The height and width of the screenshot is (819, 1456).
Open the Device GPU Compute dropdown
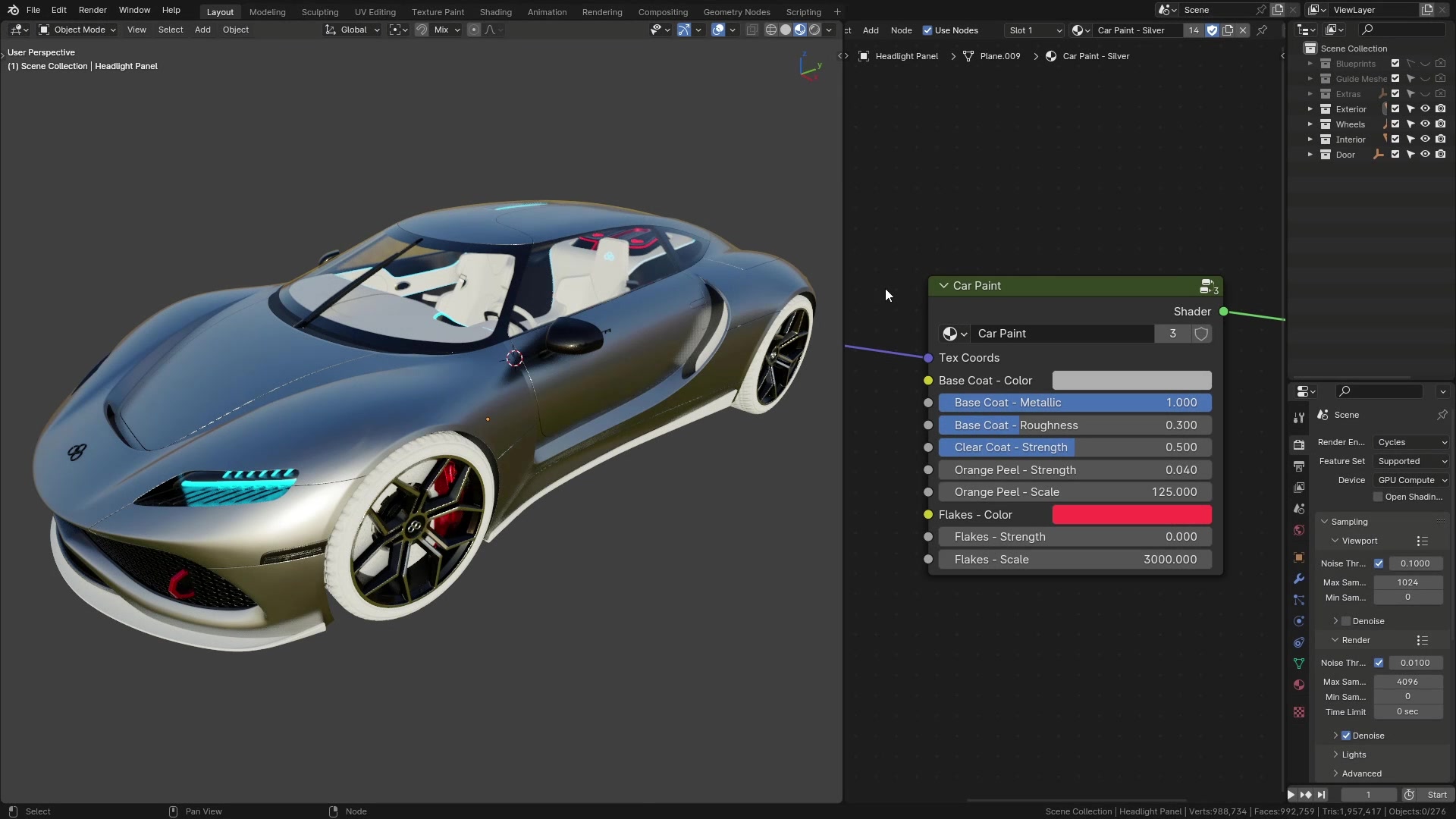pyautogui.click(x=1412, y=480)
